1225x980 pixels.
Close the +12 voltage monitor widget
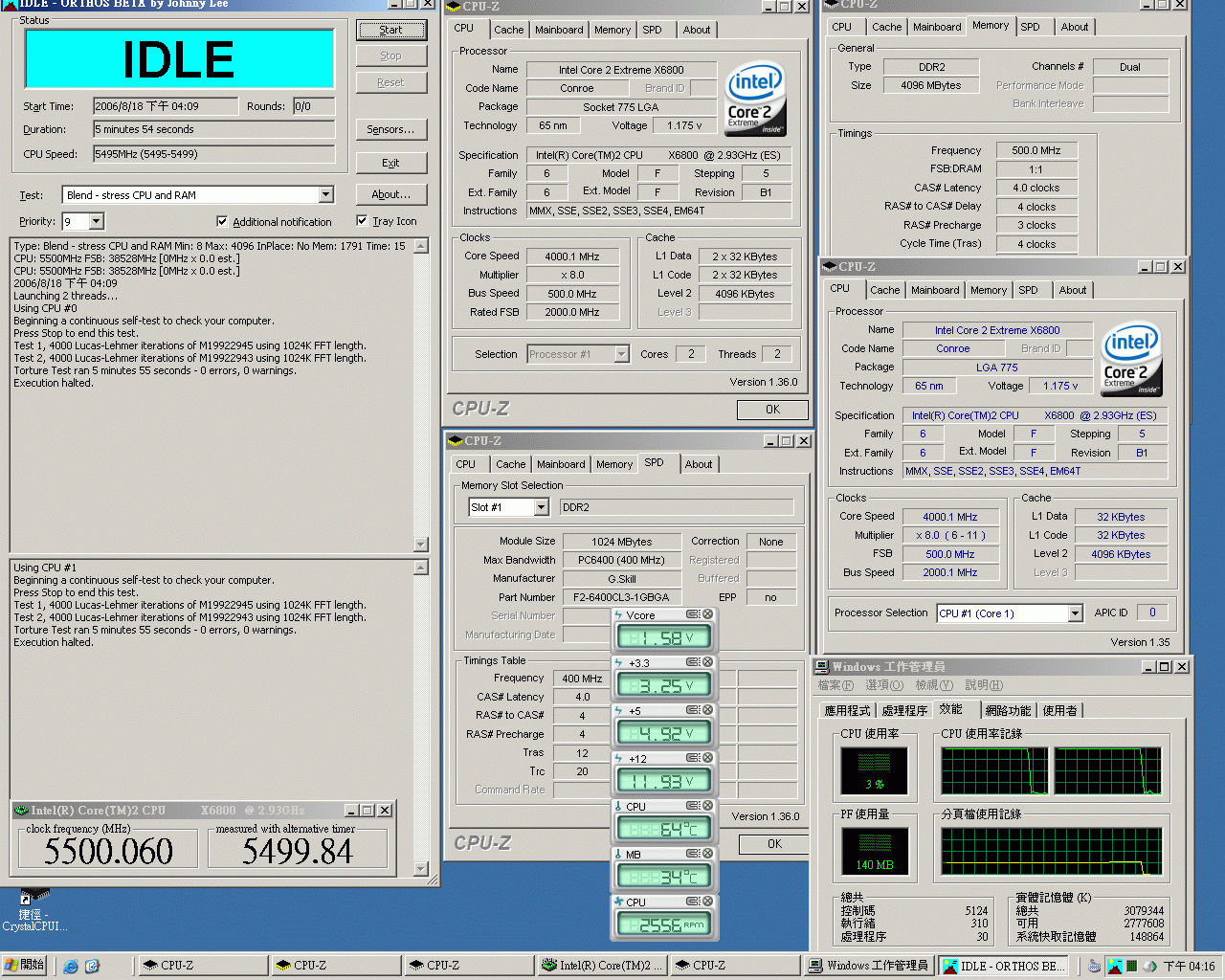(x=708, y=758)
